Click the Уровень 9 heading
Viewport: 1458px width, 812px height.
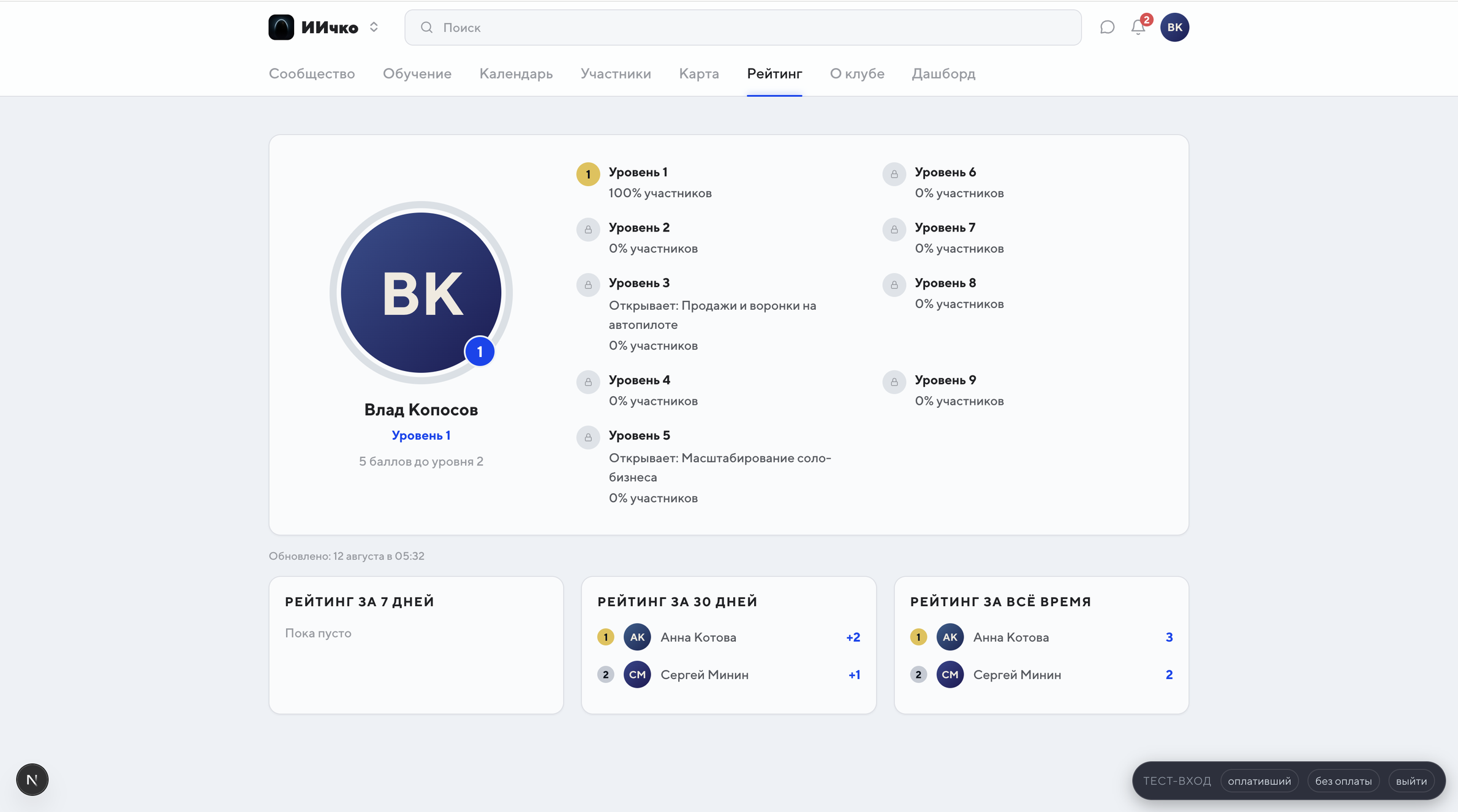point(945,380)
